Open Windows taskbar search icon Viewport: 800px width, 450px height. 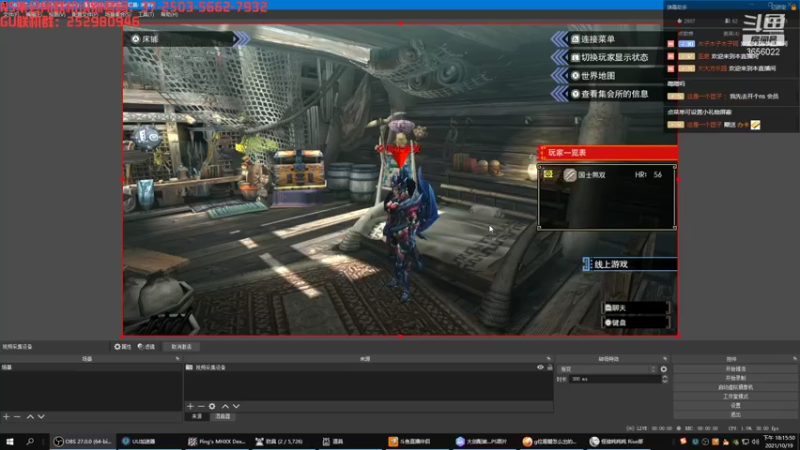tap(30, 441)
